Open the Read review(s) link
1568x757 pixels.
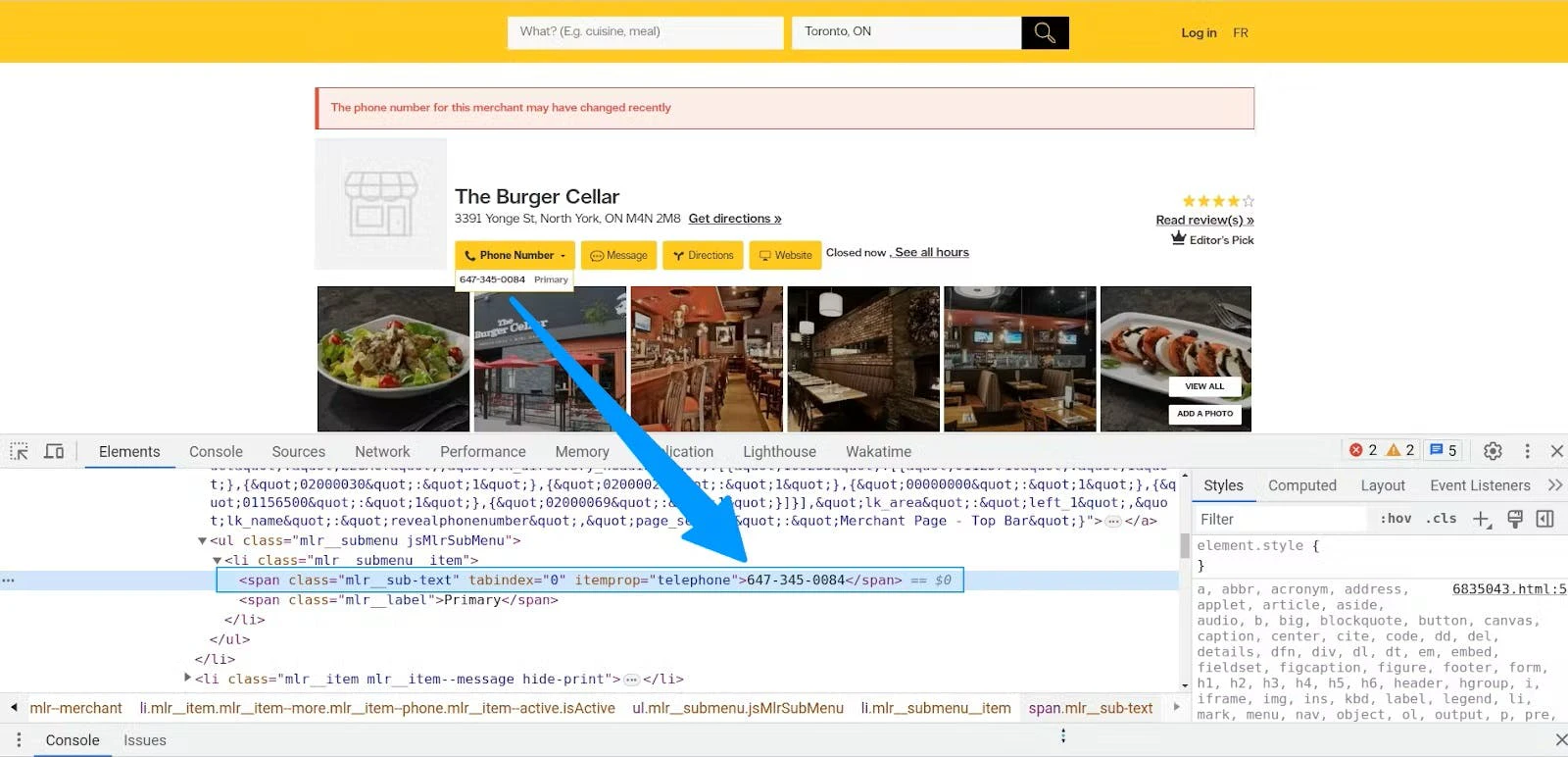[1204, 221]
